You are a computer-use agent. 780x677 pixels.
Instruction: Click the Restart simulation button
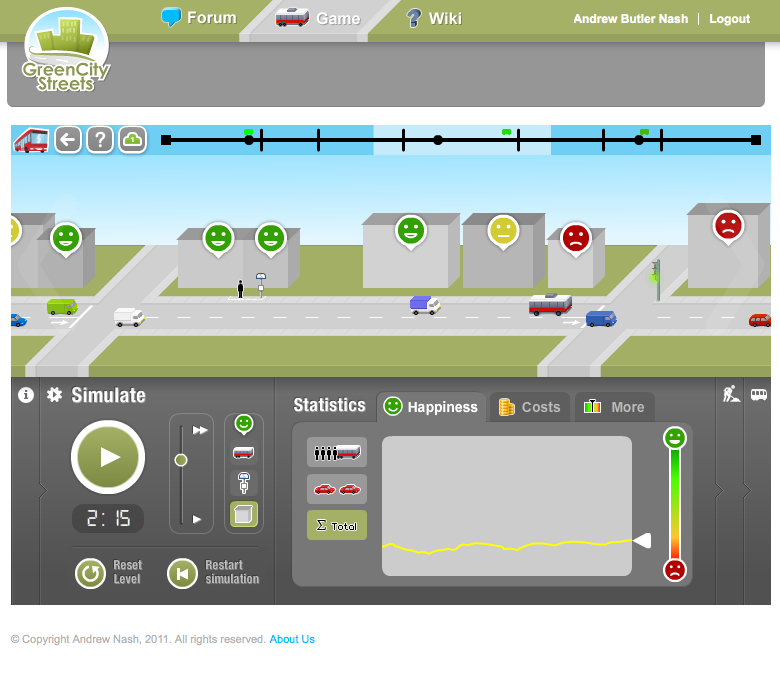tap(213, 573)
